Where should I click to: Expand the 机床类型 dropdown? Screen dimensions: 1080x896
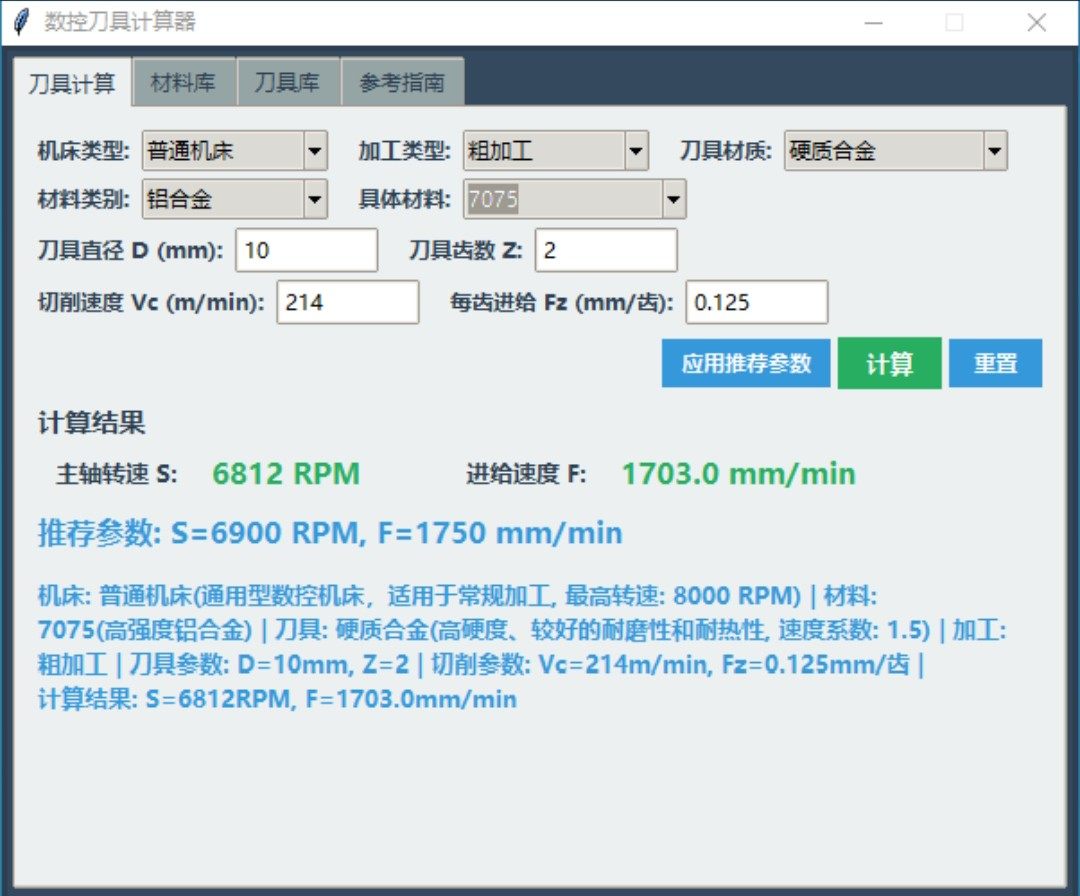[315, 152]
